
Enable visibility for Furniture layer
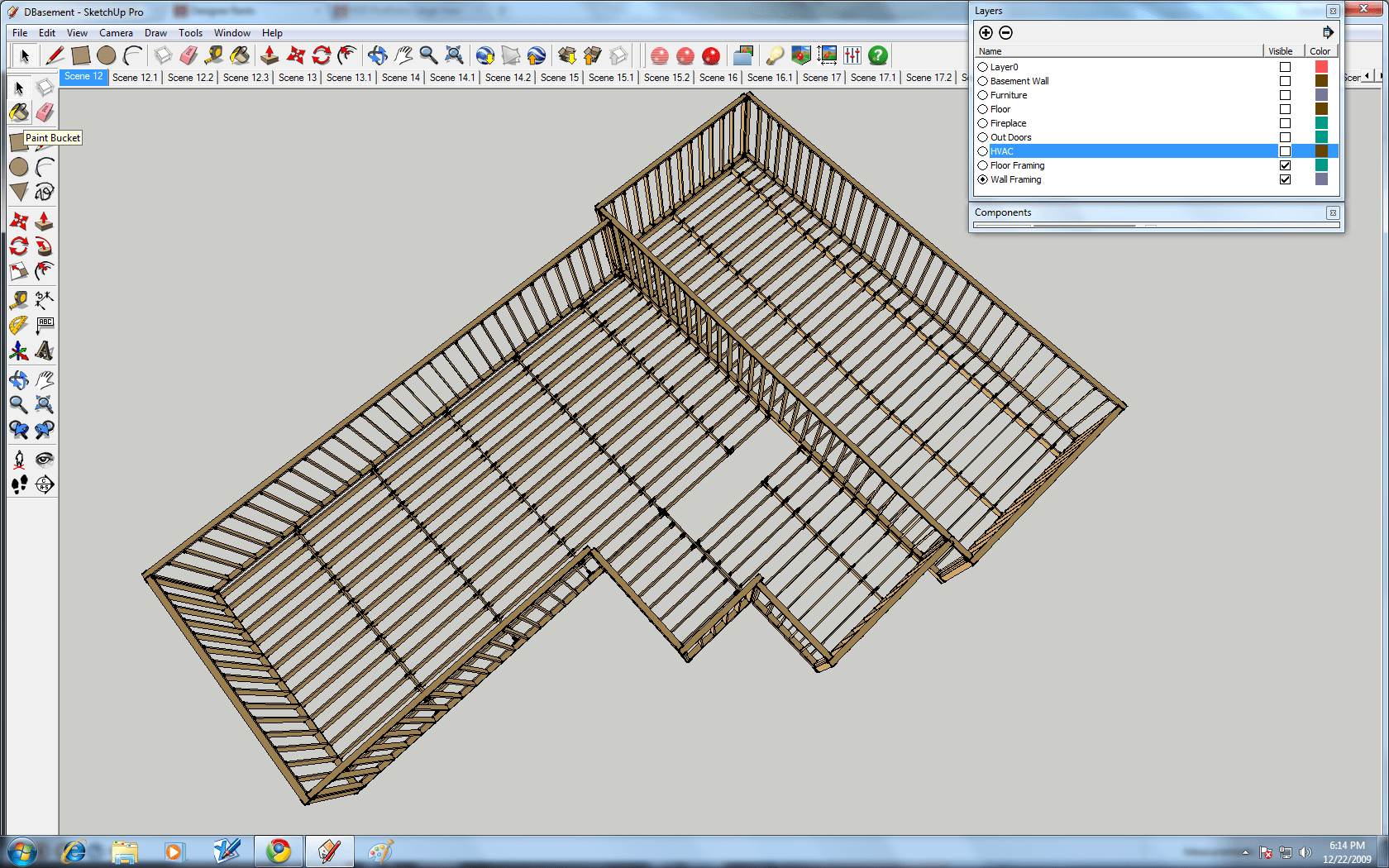1285,95
